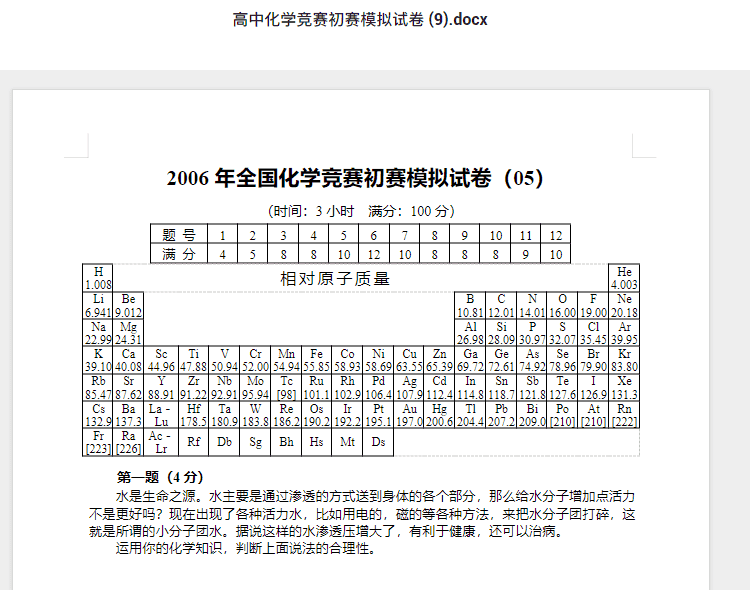Click the 题号 header cell
The width and height of the screenshot is (750, 590).
tap(179, 235)
